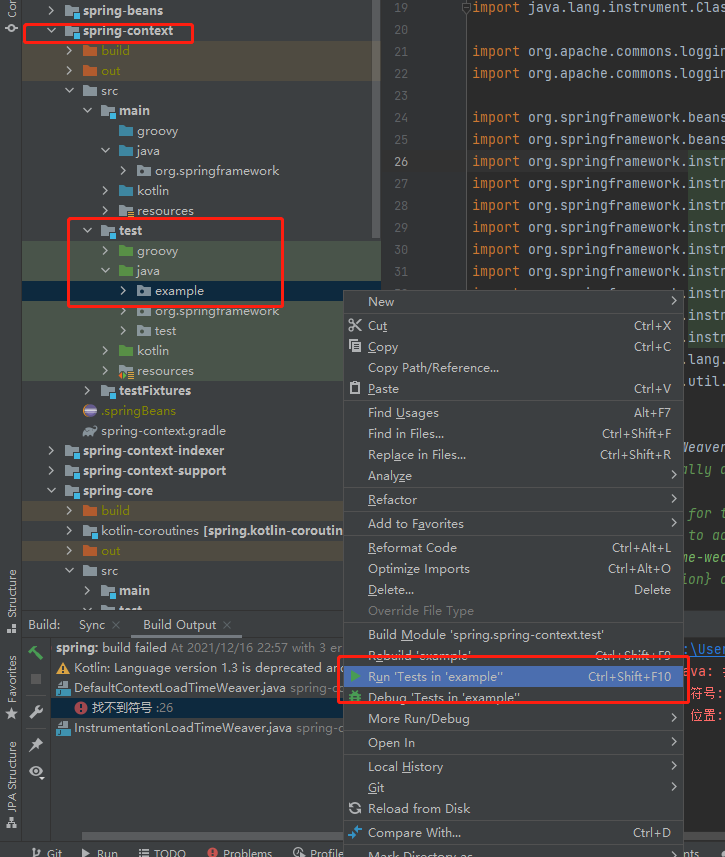The image size is (725, 857).
Task: Expand the New submenu
Action: [x=513, y=302]
